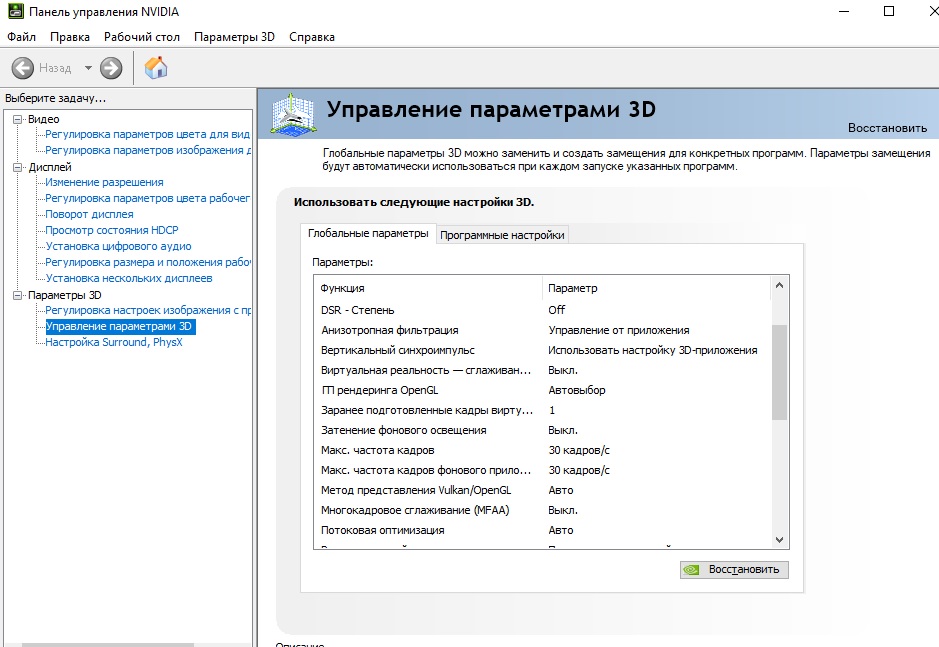939x647 pixels.
Task: Click the Функция column header
Action: tap(428, 288)
